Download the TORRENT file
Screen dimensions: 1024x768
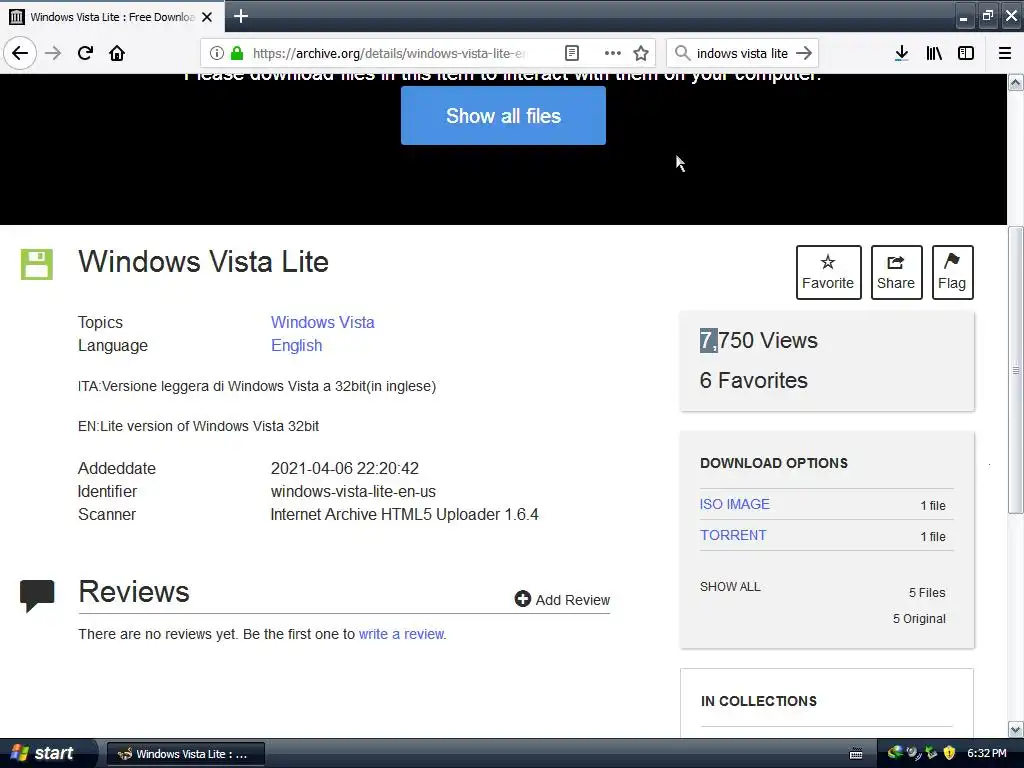coord(733,535)
